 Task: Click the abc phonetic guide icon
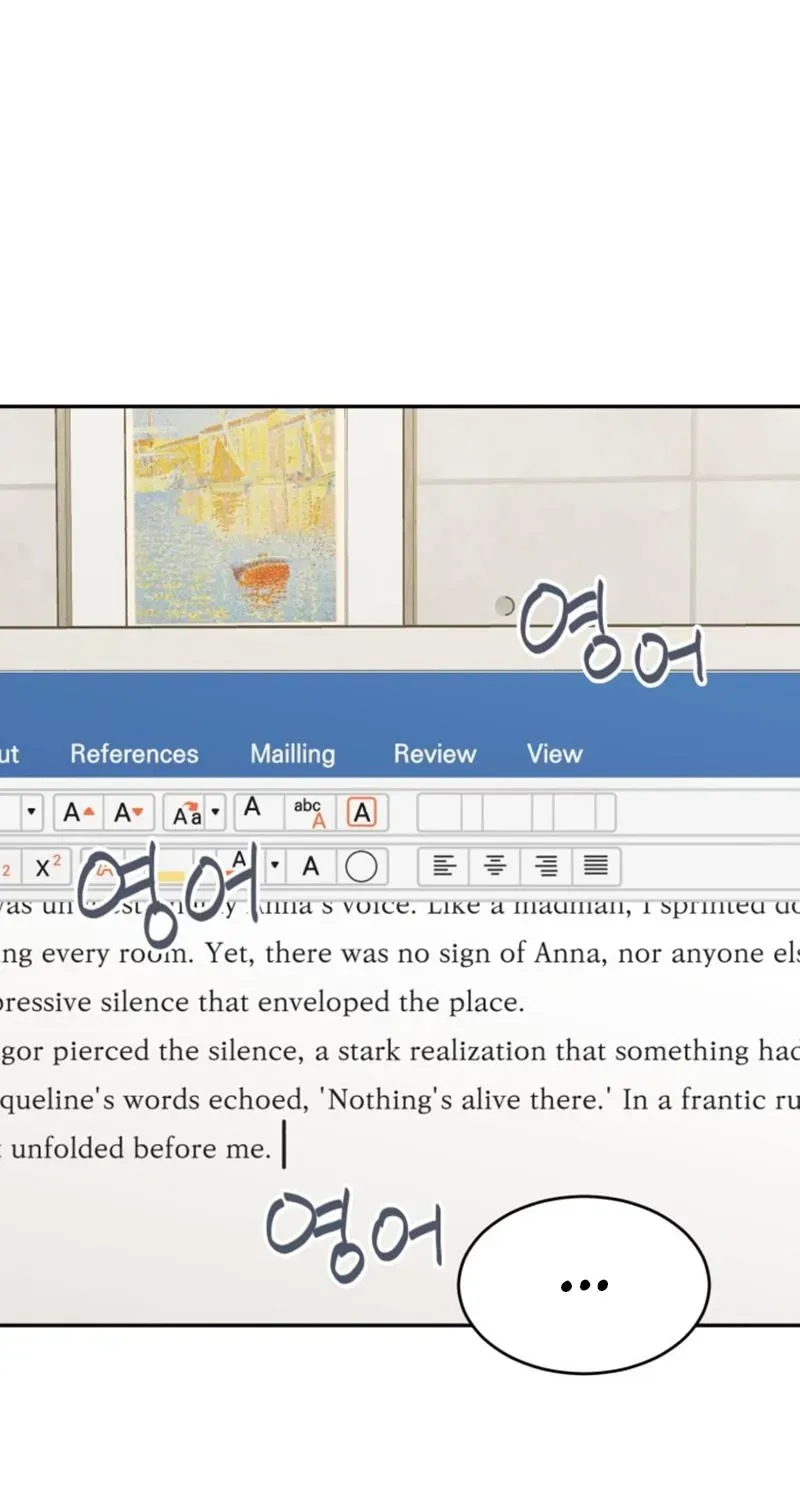pos(309,812)
